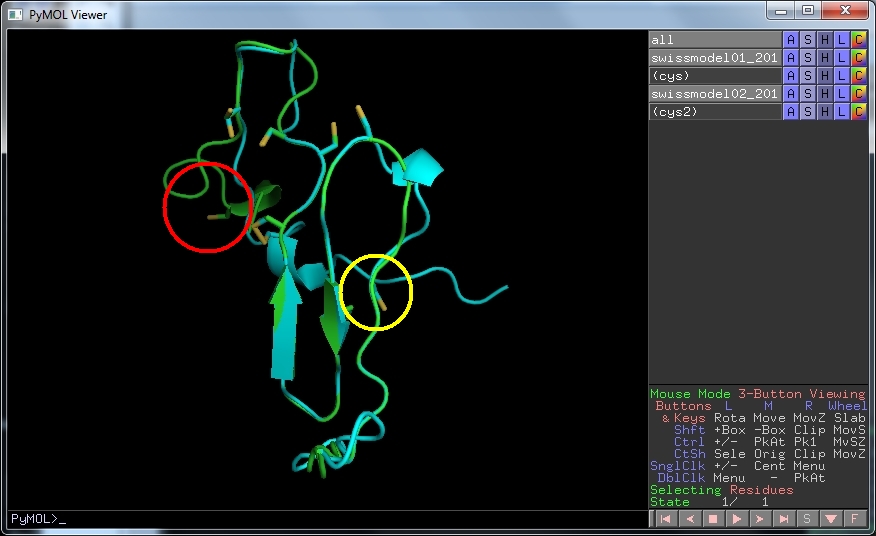This screenshot has height=536, width=876.
Task: Stop movie playback
Action: click(x=713, y=519)
